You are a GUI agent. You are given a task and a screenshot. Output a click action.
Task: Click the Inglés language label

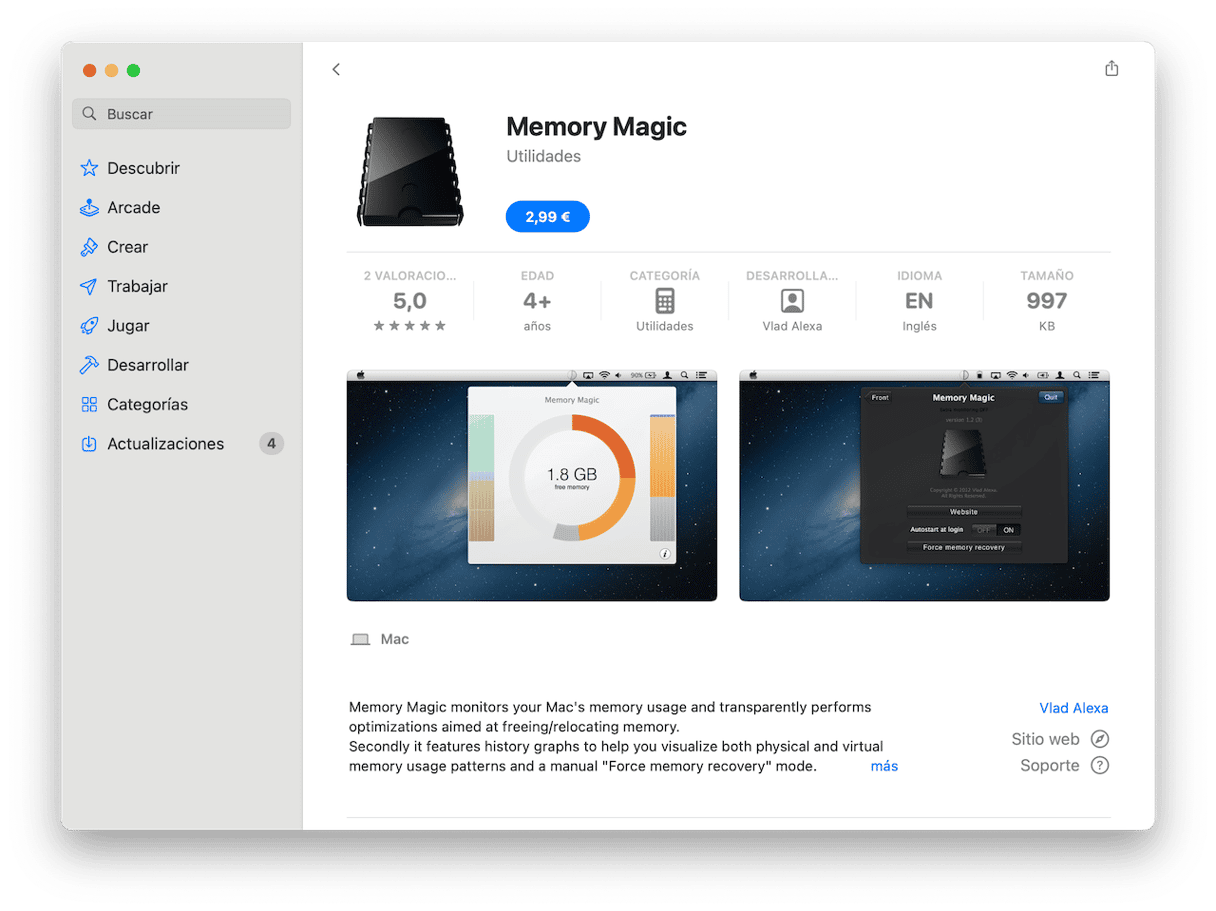pyautogui.click(x=919, y=327)
